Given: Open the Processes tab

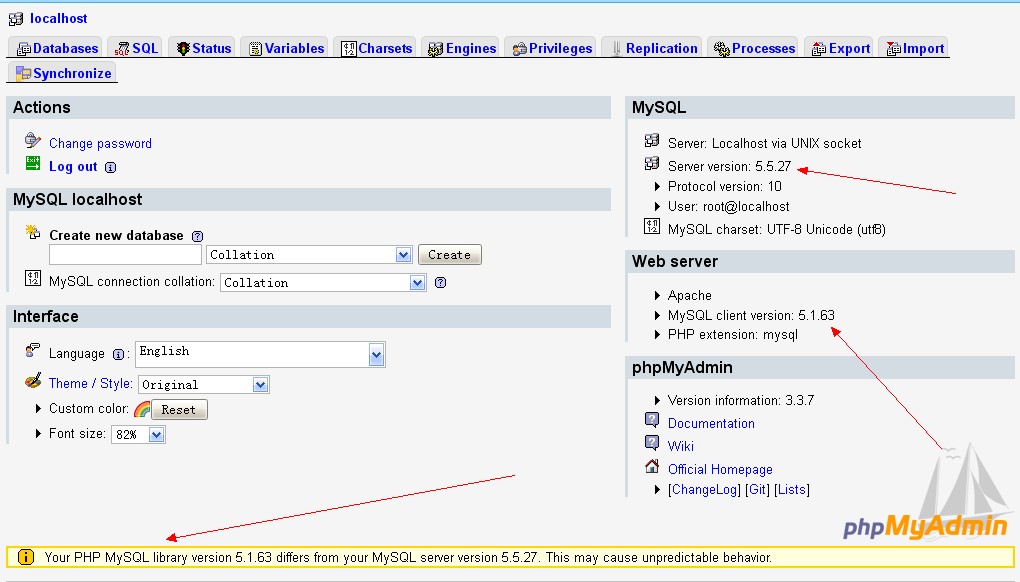Looking at the screenshot, I should [754, 48].
